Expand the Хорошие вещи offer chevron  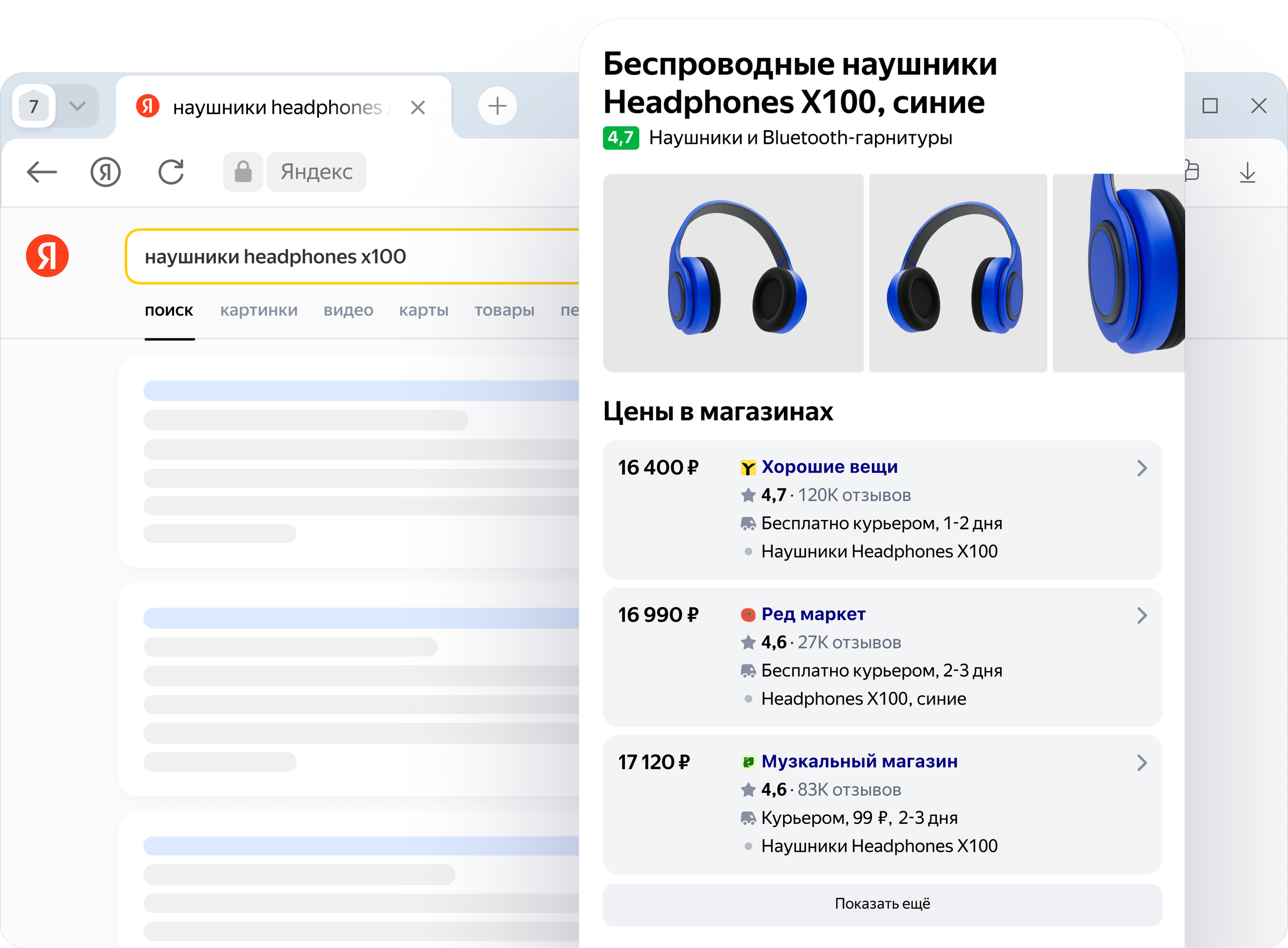1142,468
